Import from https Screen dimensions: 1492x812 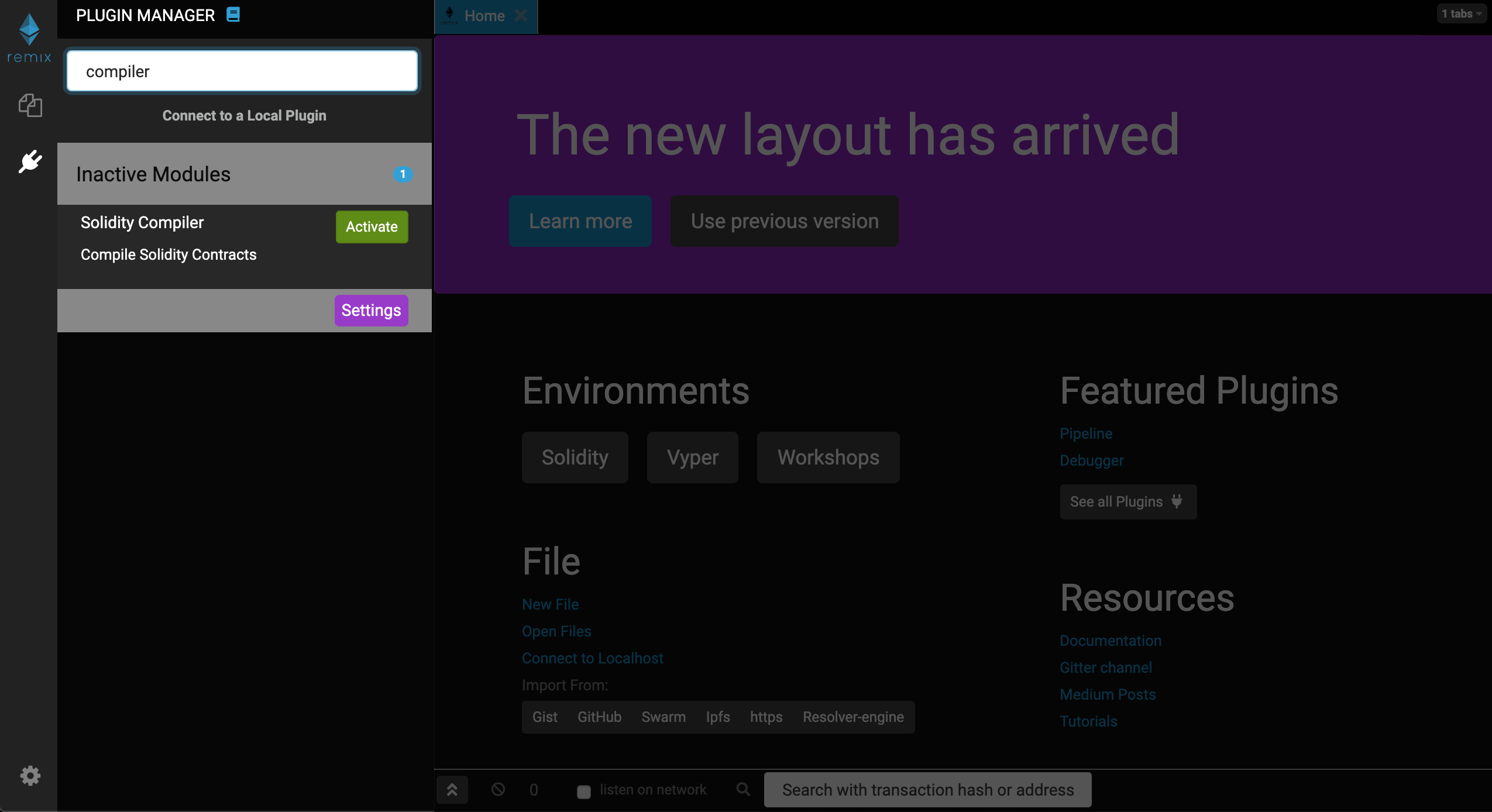[766, 717]
